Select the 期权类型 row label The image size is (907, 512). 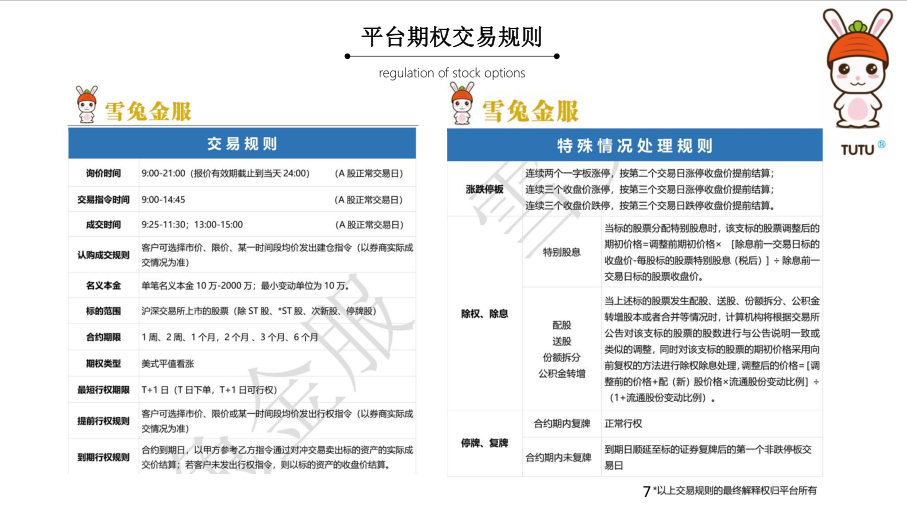(x=103, y=362)
